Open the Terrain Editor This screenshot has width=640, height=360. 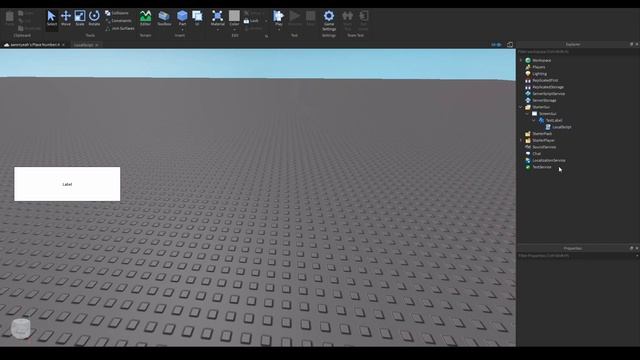145,18
